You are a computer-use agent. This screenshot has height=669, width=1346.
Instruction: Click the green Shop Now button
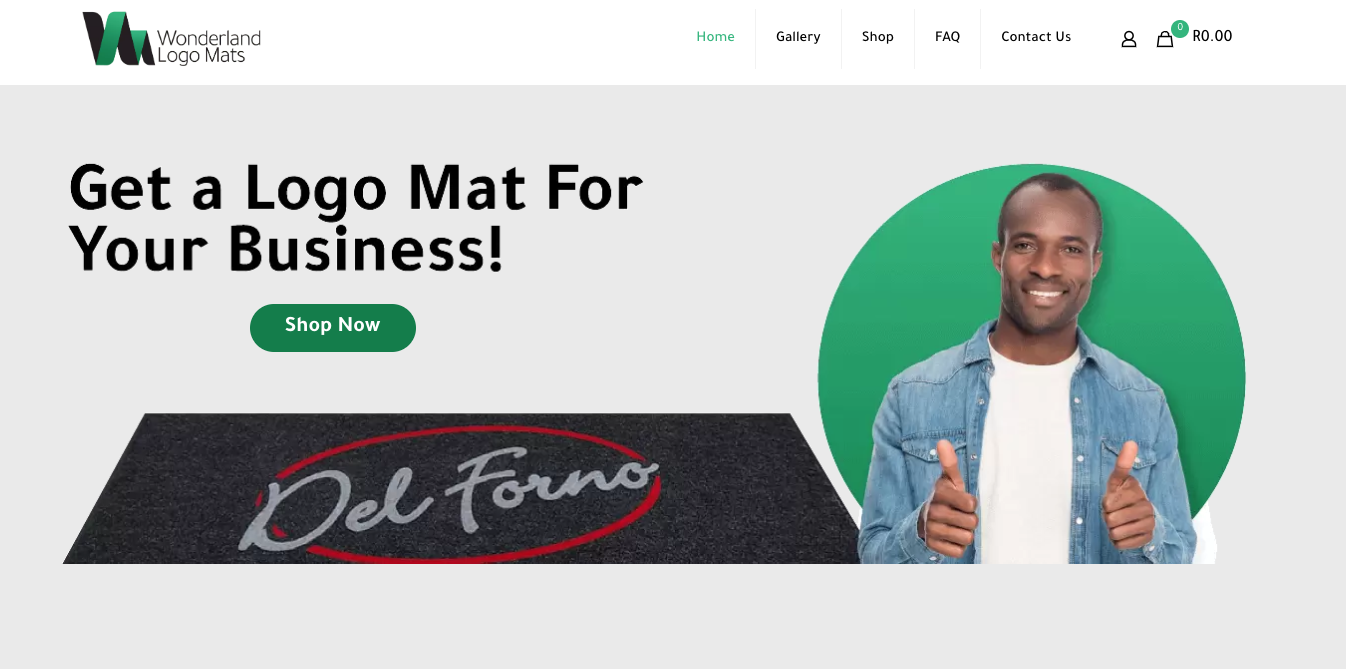click(333, 328)
